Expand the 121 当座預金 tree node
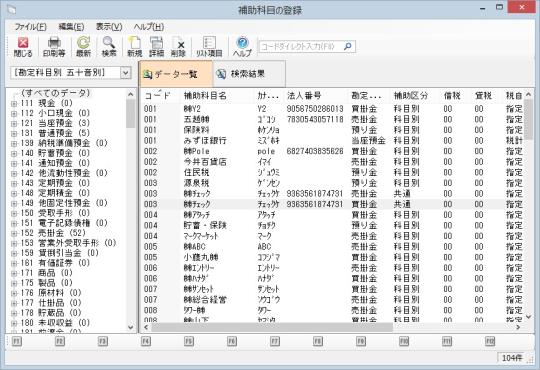Viewport: 540px width, 370px height. pos(14,124)
